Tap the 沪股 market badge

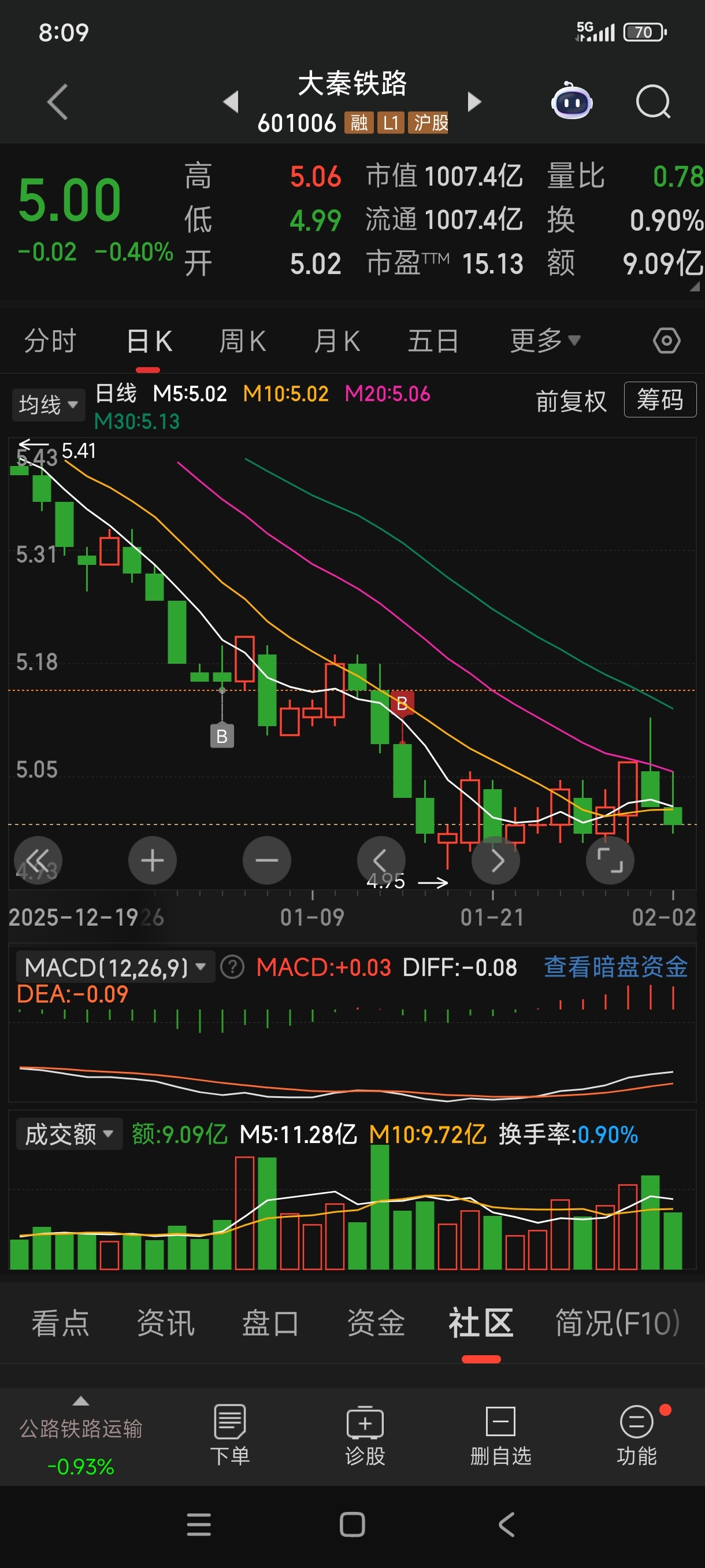pos(429,123)
